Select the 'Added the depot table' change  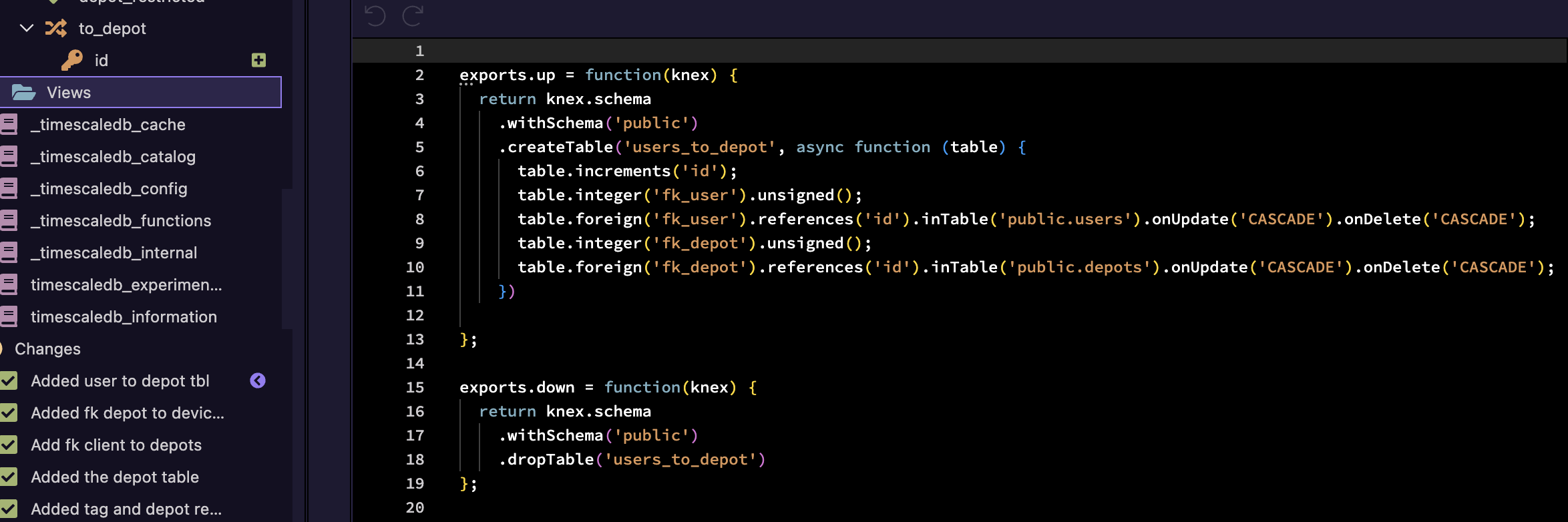(x=115, y=477)
